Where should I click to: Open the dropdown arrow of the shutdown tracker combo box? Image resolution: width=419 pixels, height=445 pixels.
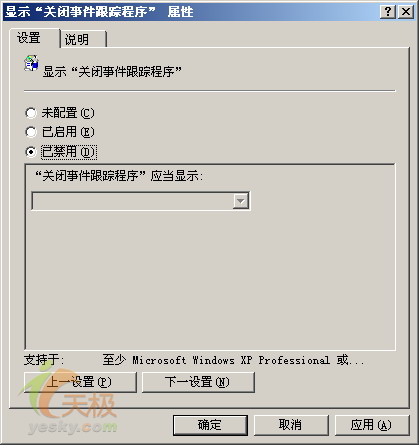241,201
